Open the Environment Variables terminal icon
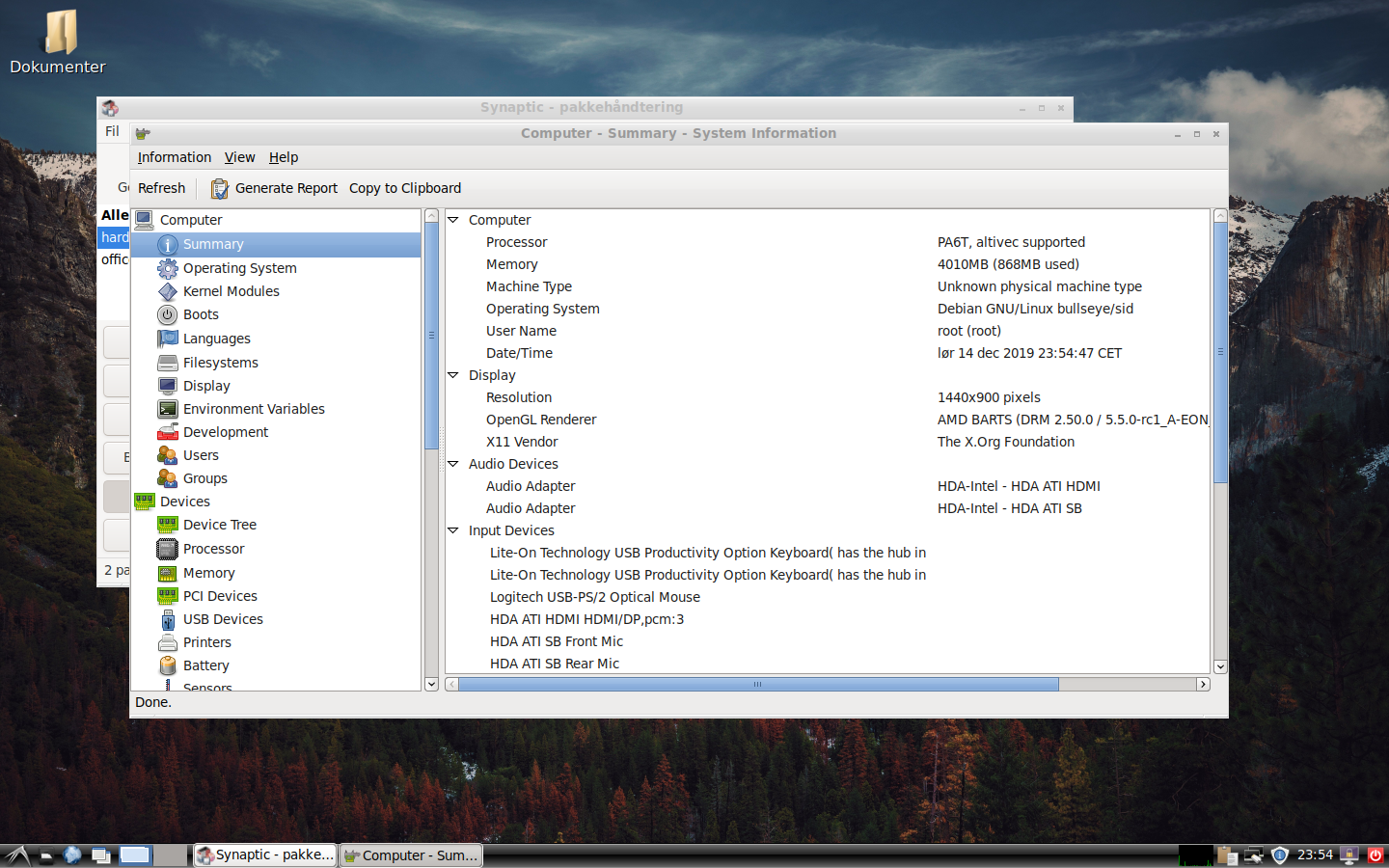This screenshot has height=868, width=1389. 168,409
